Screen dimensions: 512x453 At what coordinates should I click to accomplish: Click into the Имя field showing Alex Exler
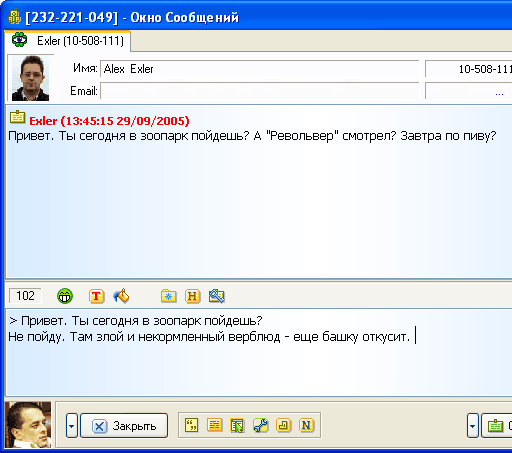pyautogui.click(x=259, y=69)
